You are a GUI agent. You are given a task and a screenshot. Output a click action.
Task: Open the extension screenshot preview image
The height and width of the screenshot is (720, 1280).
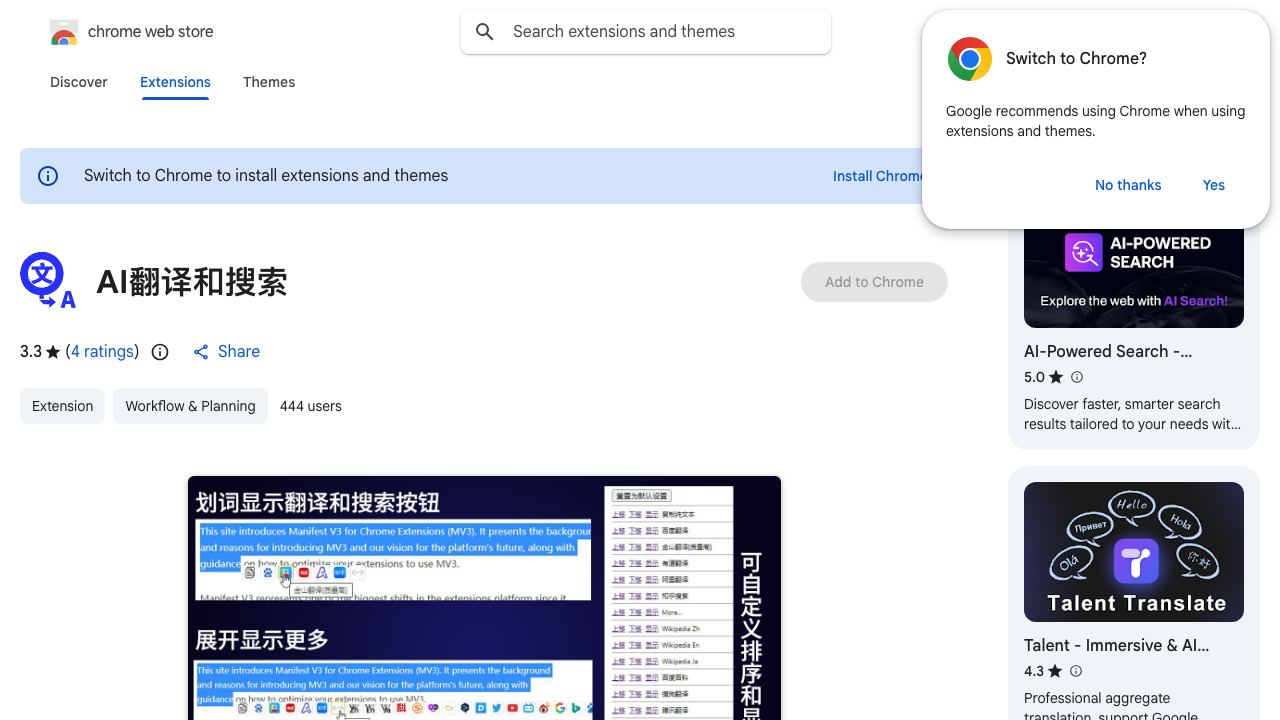point(484,598)
